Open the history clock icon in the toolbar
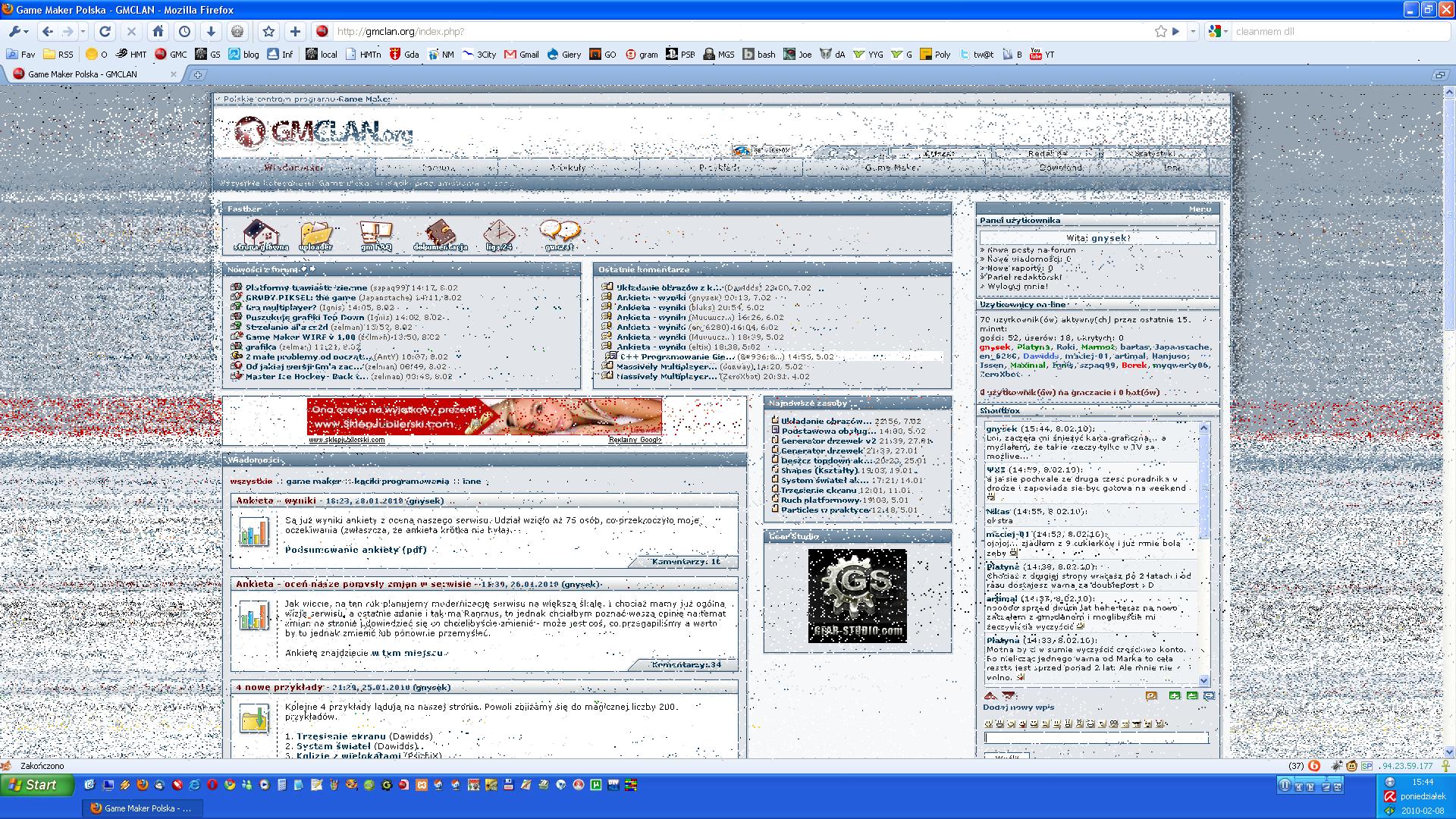Viewport: 1456px width, 819px height. pos(184,31)
